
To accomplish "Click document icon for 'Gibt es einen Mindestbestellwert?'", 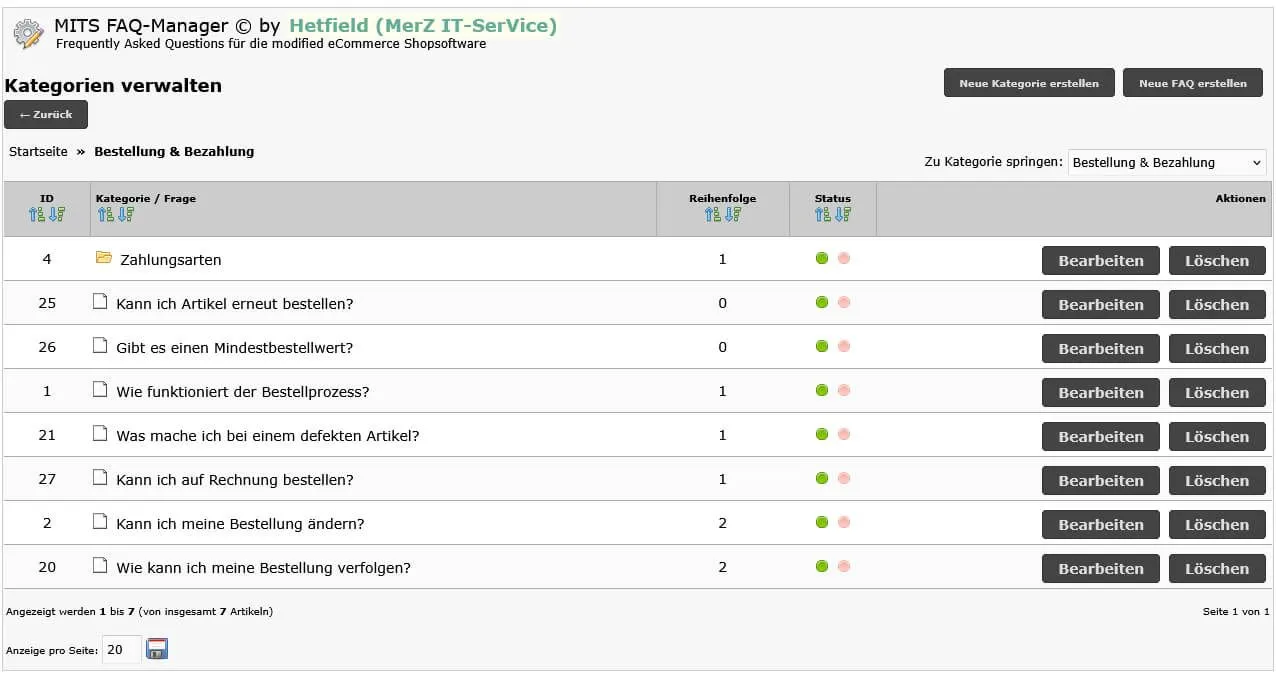I will pyautogui.click(x=100, y=346).
